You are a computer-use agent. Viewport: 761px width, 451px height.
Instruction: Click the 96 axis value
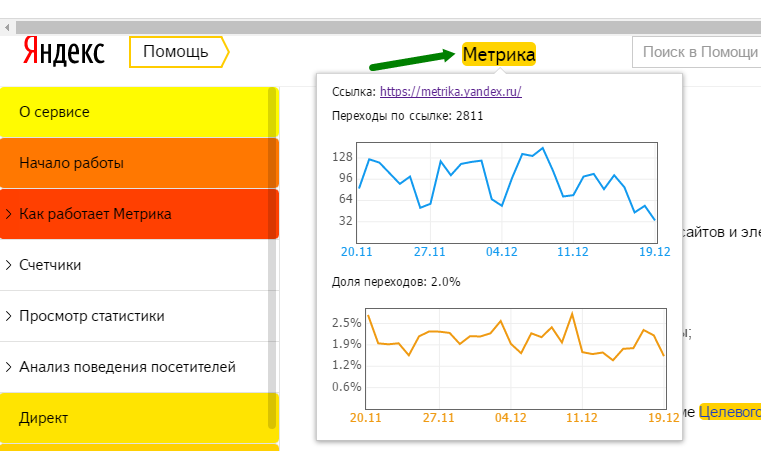[x=346, y=178]
